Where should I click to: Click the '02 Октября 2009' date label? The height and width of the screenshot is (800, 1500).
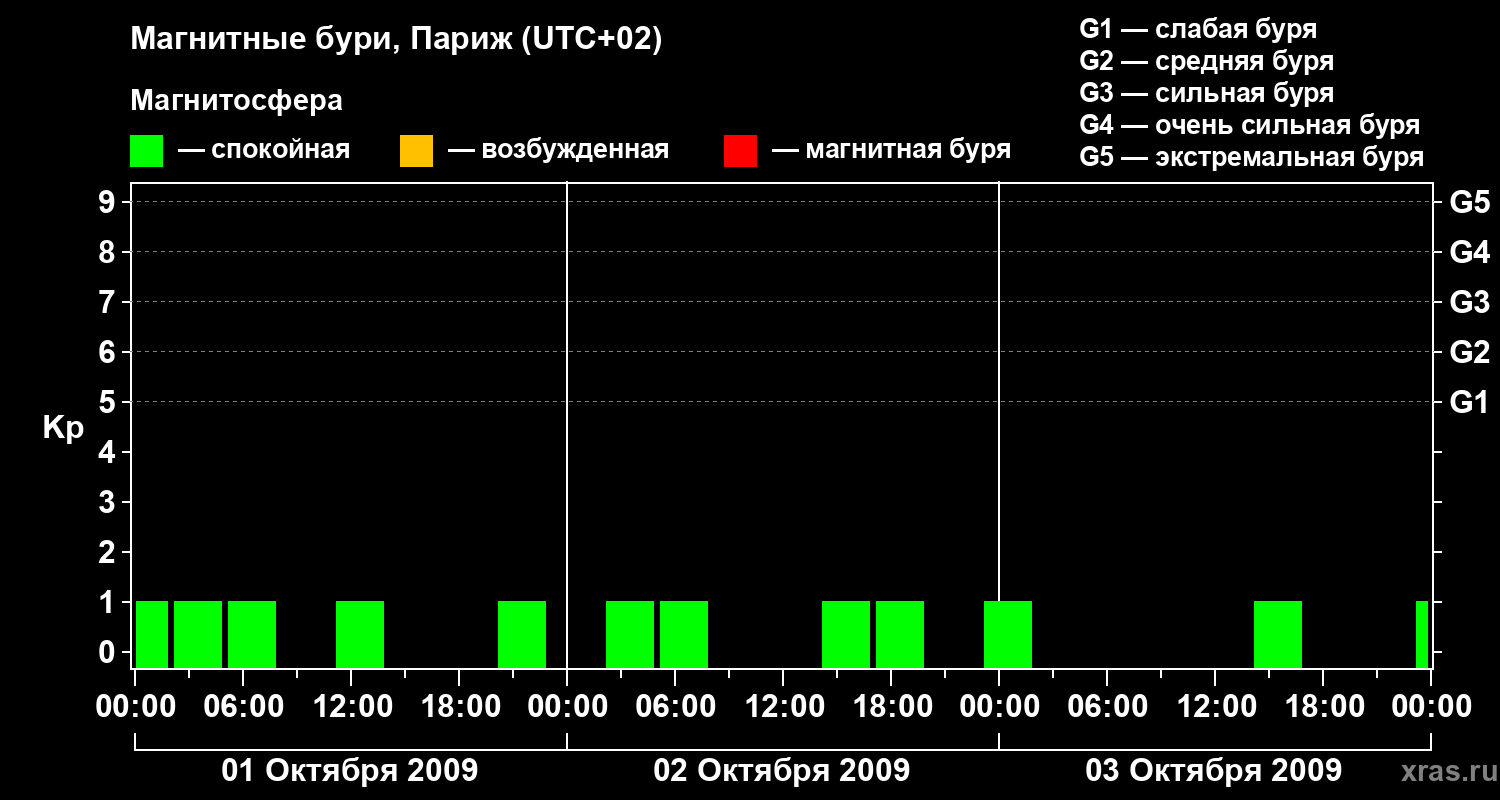782,771
